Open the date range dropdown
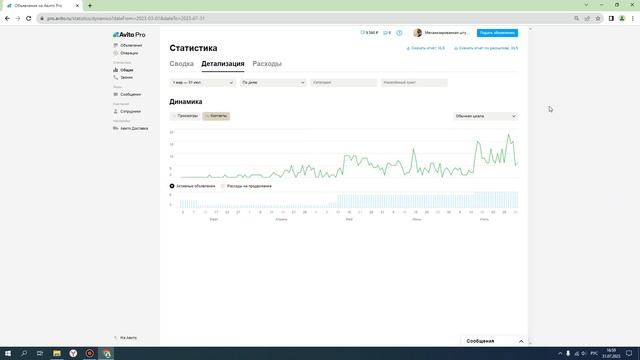640x360 pixels. 202,82
